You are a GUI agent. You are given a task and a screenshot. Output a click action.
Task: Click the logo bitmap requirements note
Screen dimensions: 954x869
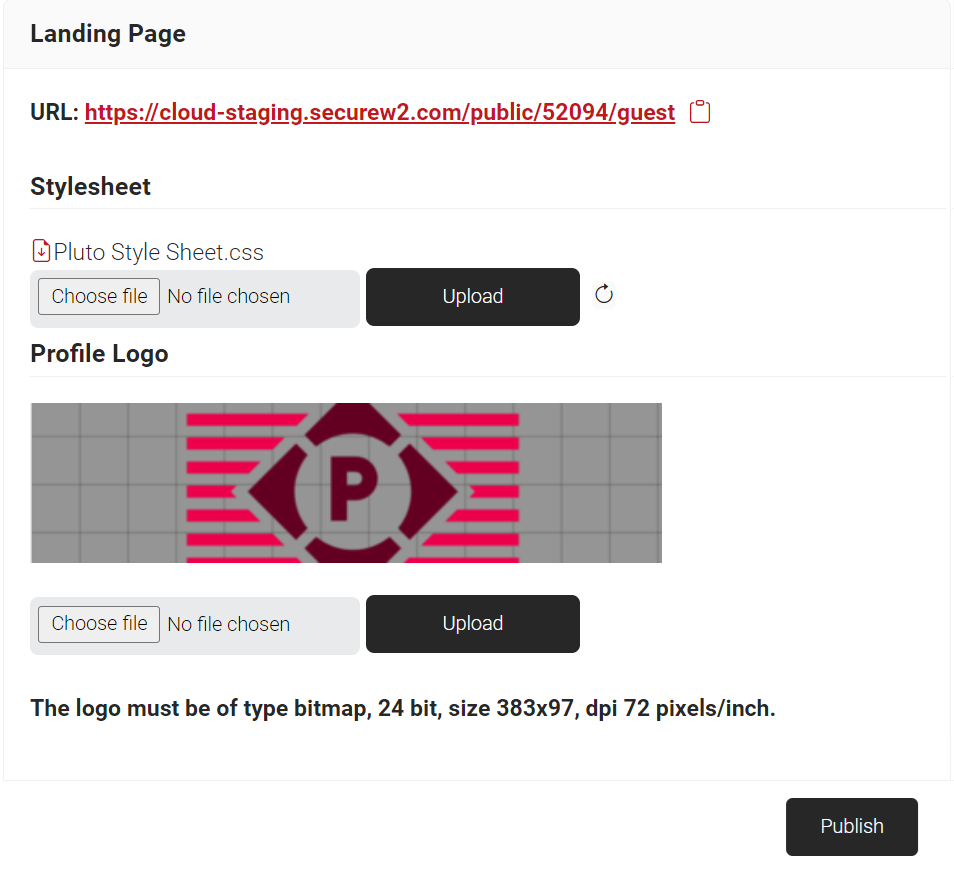click(x=403, y=709)
